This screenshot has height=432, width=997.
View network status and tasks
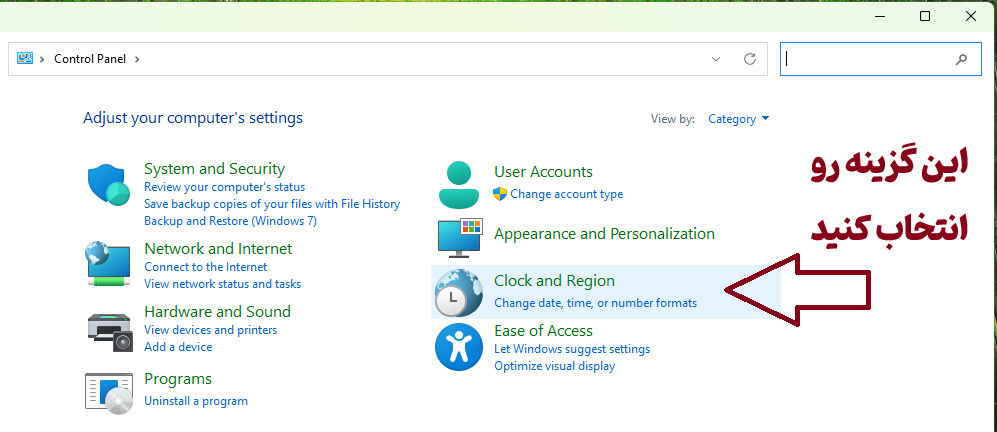(x=223, y=284)
